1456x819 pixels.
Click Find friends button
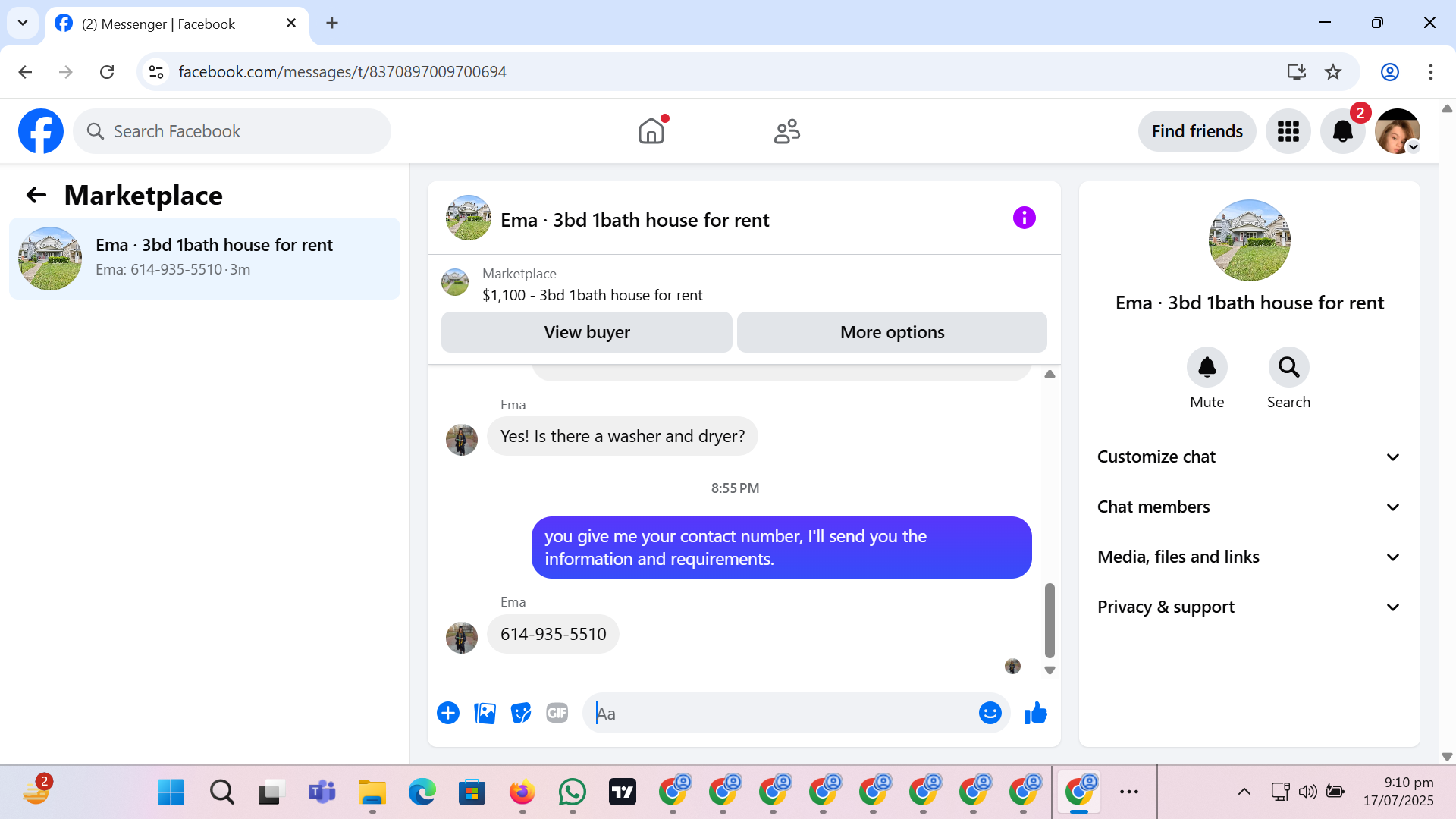(x=1197, y=131)
